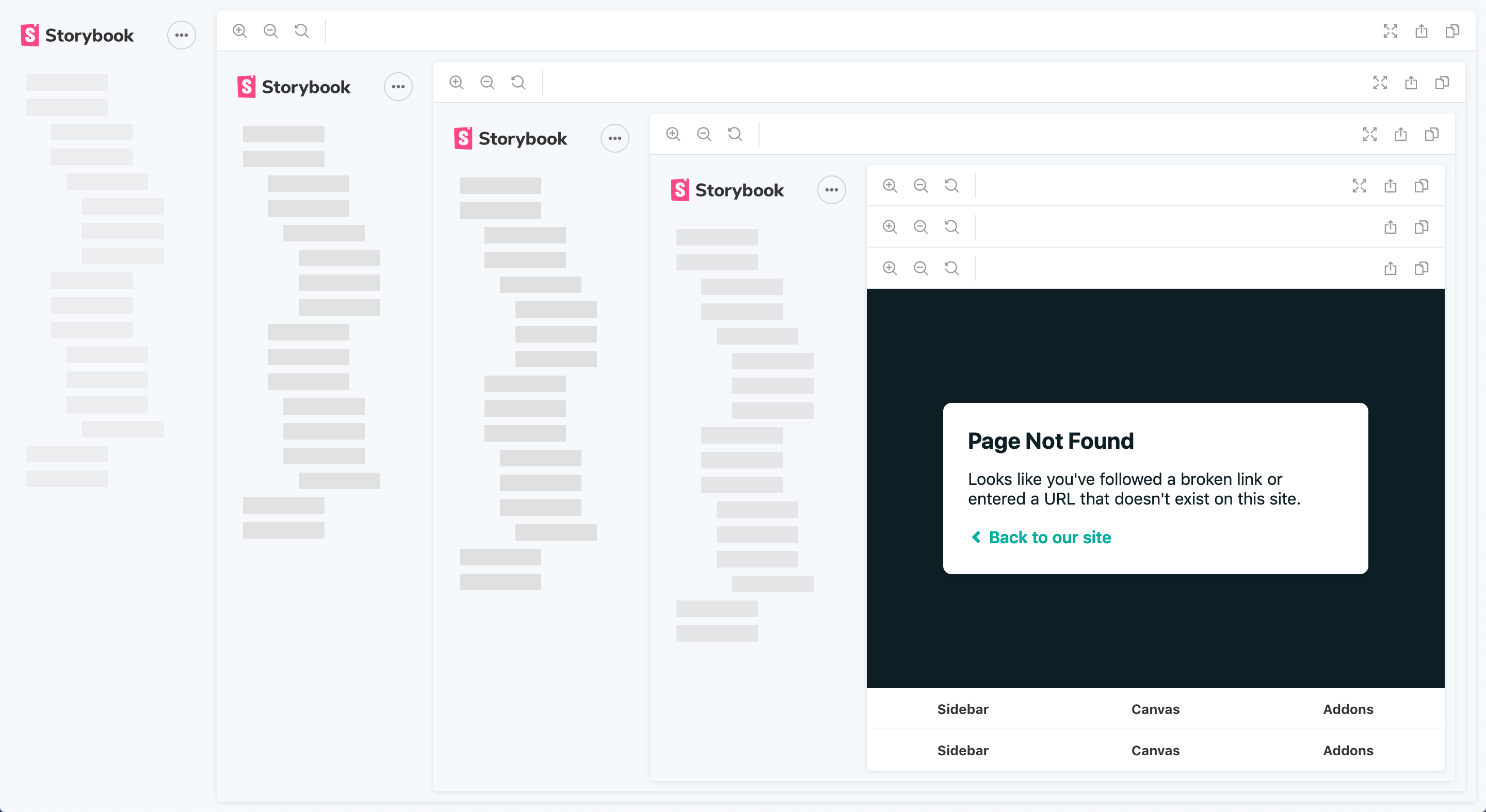The image size is (1486, 812).
Task: Click copy icon in toolbar above dark canvas
Action: pyautogui.click(x=1421, y=268)
